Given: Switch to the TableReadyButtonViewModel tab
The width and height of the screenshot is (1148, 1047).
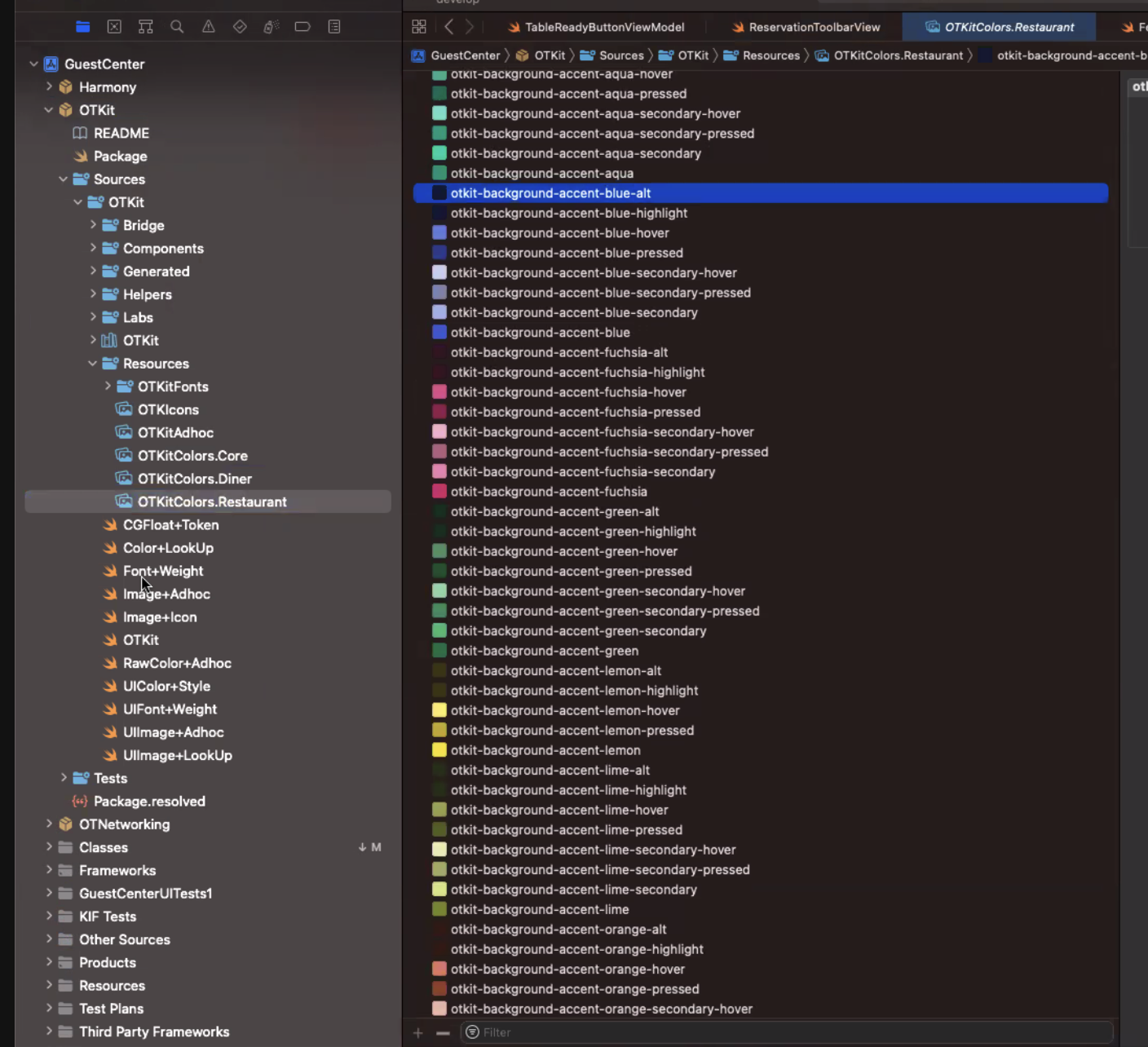Looking at the screenshot, I should point(604,27).
